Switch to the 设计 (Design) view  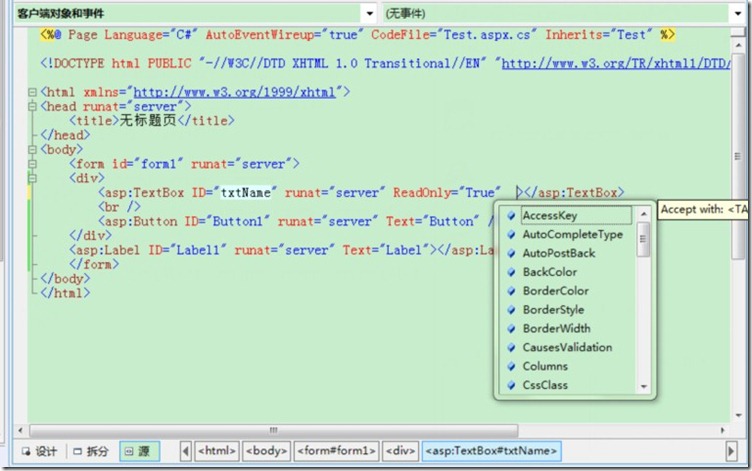tap(39, 451)
